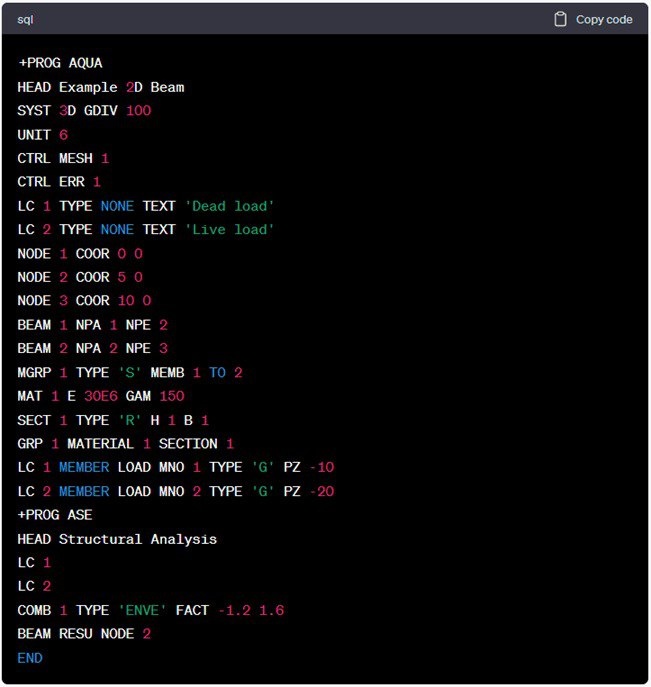This screenshot has width=651, height=687.
Task: Click the blue "END" keyword
Action: (30, 658)
